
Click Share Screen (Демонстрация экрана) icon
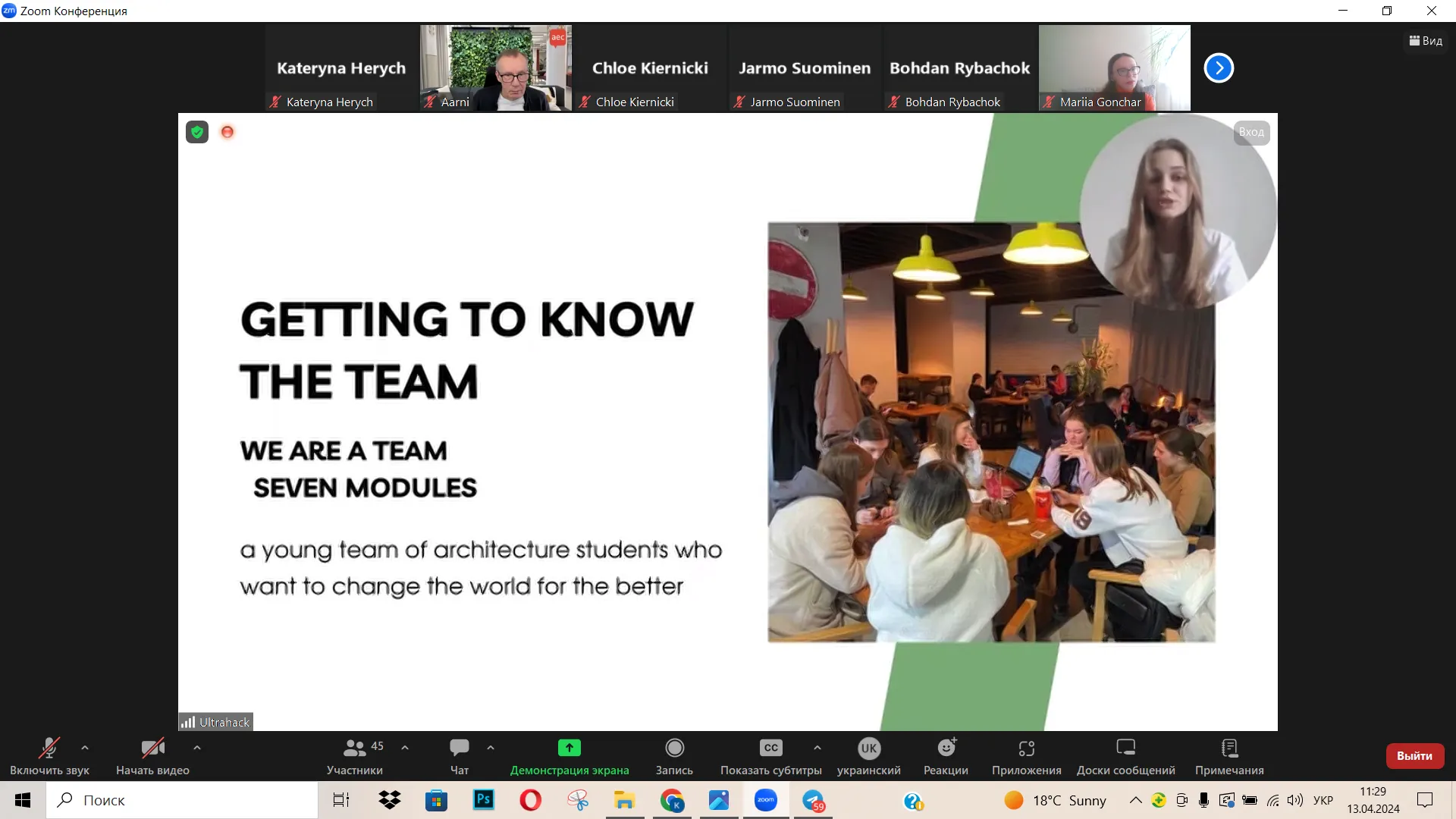(570, 748)
